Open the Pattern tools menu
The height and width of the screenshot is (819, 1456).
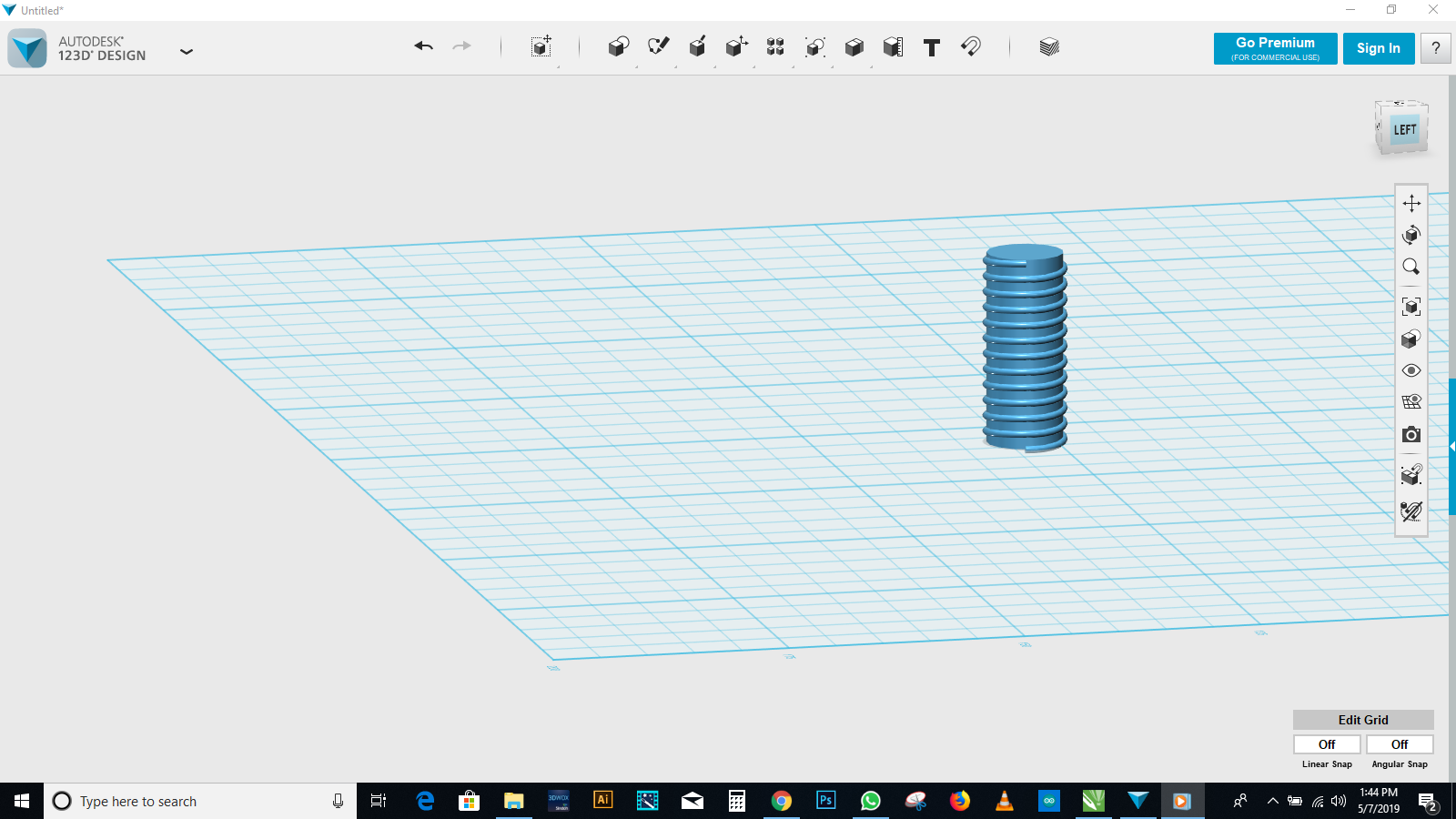coord(775,46)
